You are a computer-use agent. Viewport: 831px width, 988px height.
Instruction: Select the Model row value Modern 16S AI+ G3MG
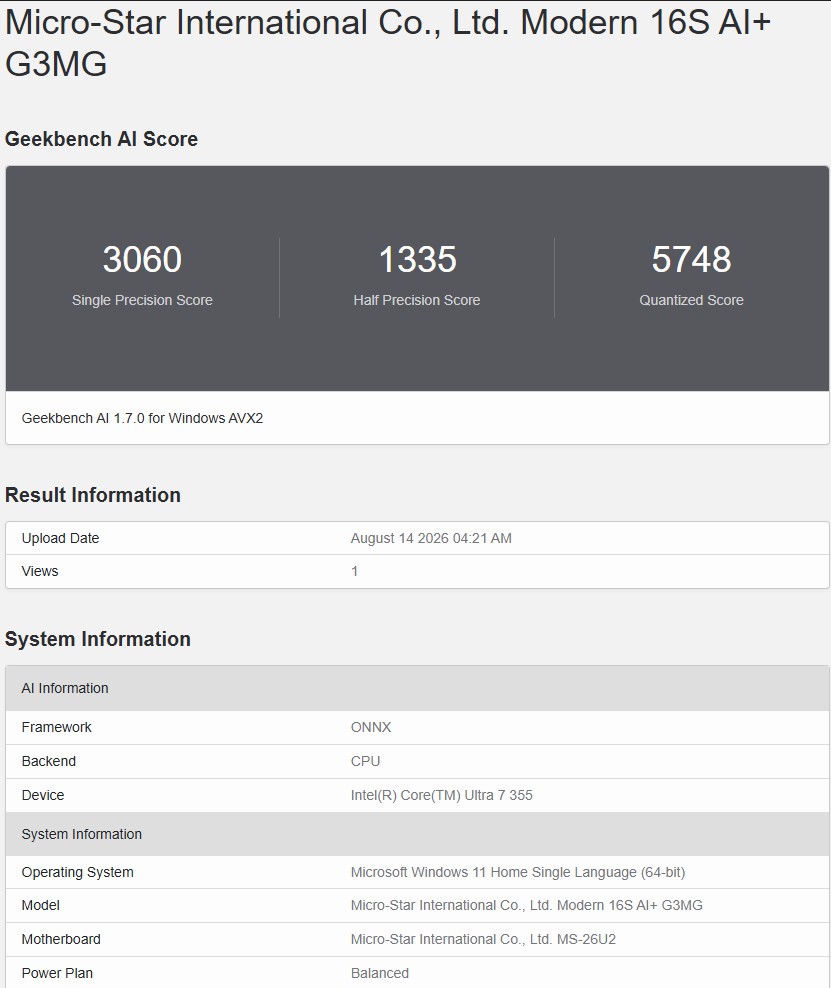pos(527,905)
